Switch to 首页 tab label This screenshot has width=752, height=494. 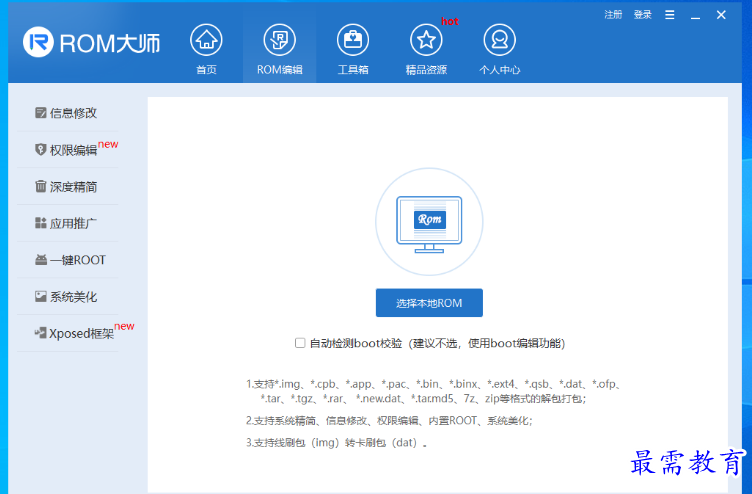[x=206, y=70]
